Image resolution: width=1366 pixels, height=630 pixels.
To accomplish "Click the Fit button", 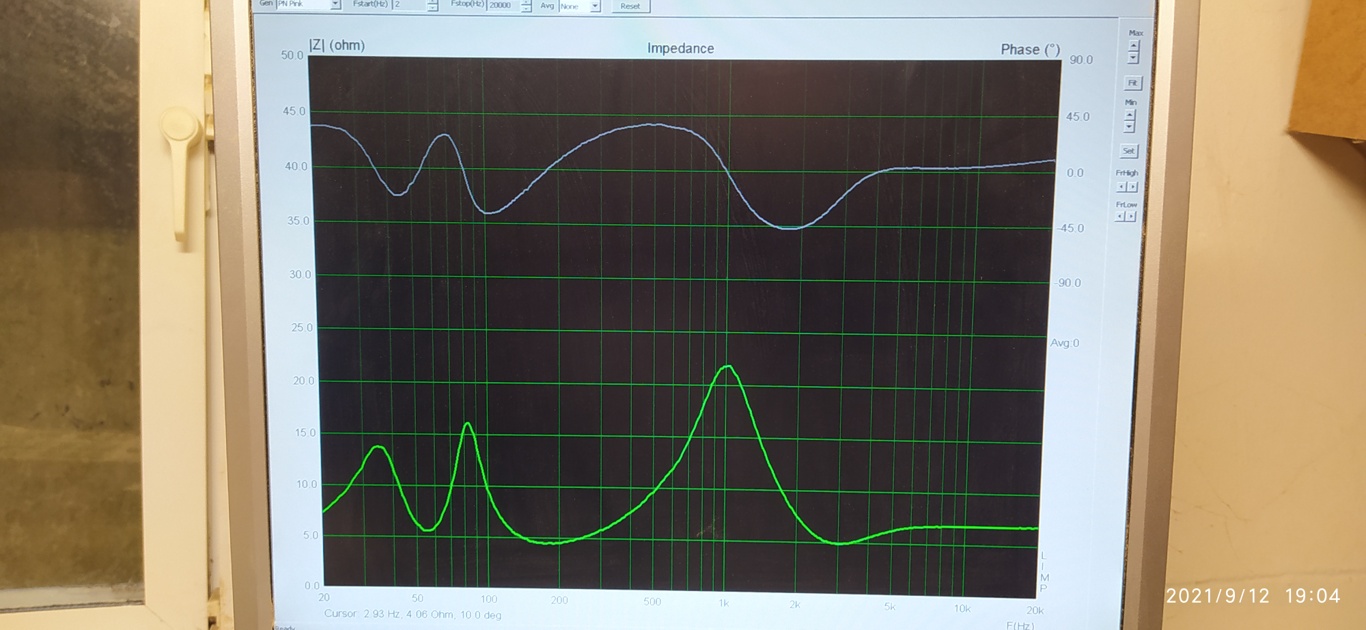I will click(x=1132, y=83).
